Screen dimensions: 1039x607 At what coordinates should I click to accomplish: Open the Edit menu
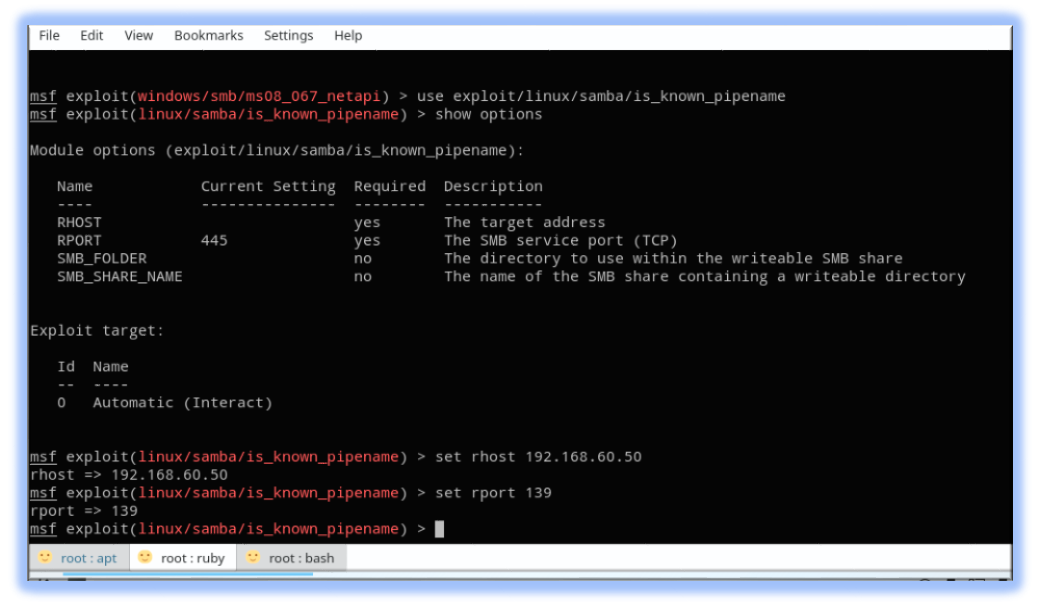click(91, 36)
